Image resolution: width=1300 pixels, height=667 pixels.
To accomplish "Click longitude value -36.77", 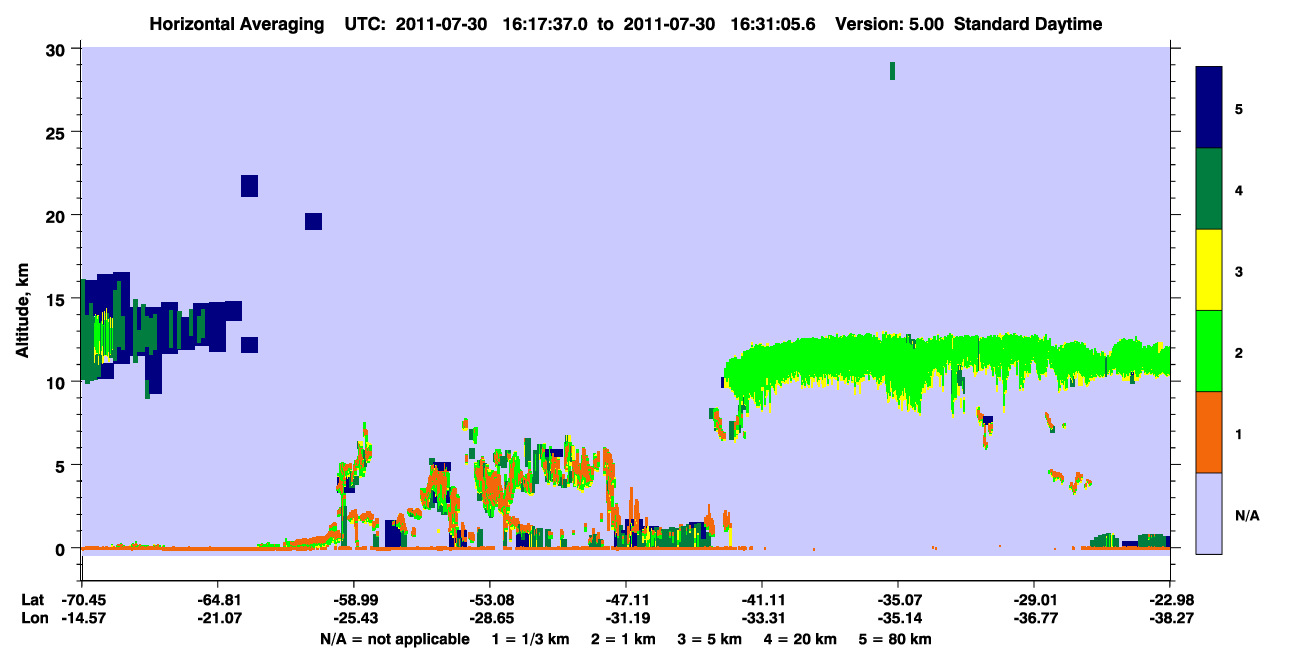I will tap(1033, 619).
